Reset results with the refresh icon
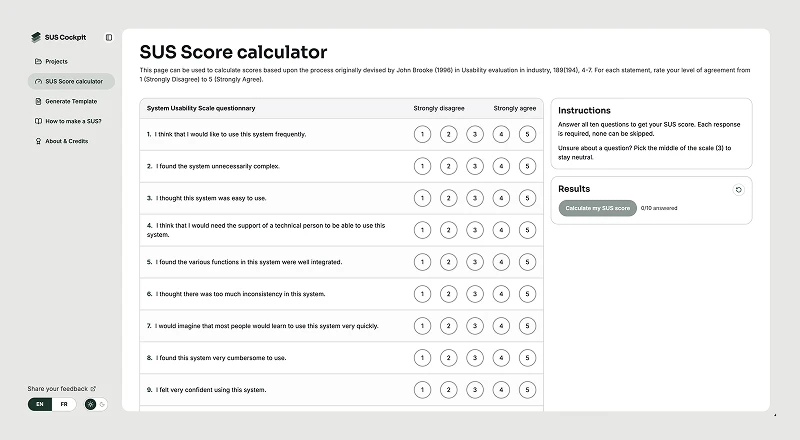 pyautogui.click(x=738, y=190)
